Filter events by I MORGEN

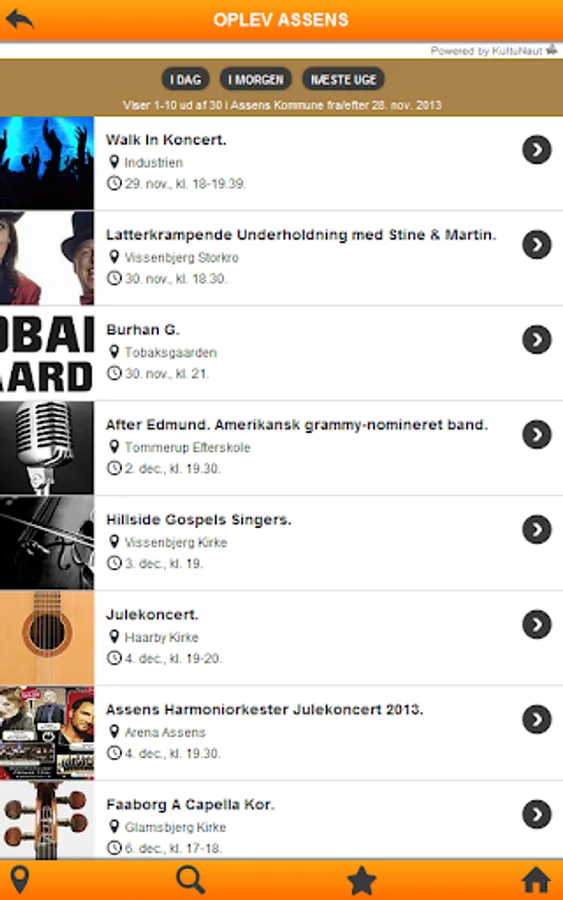point(256,79)
